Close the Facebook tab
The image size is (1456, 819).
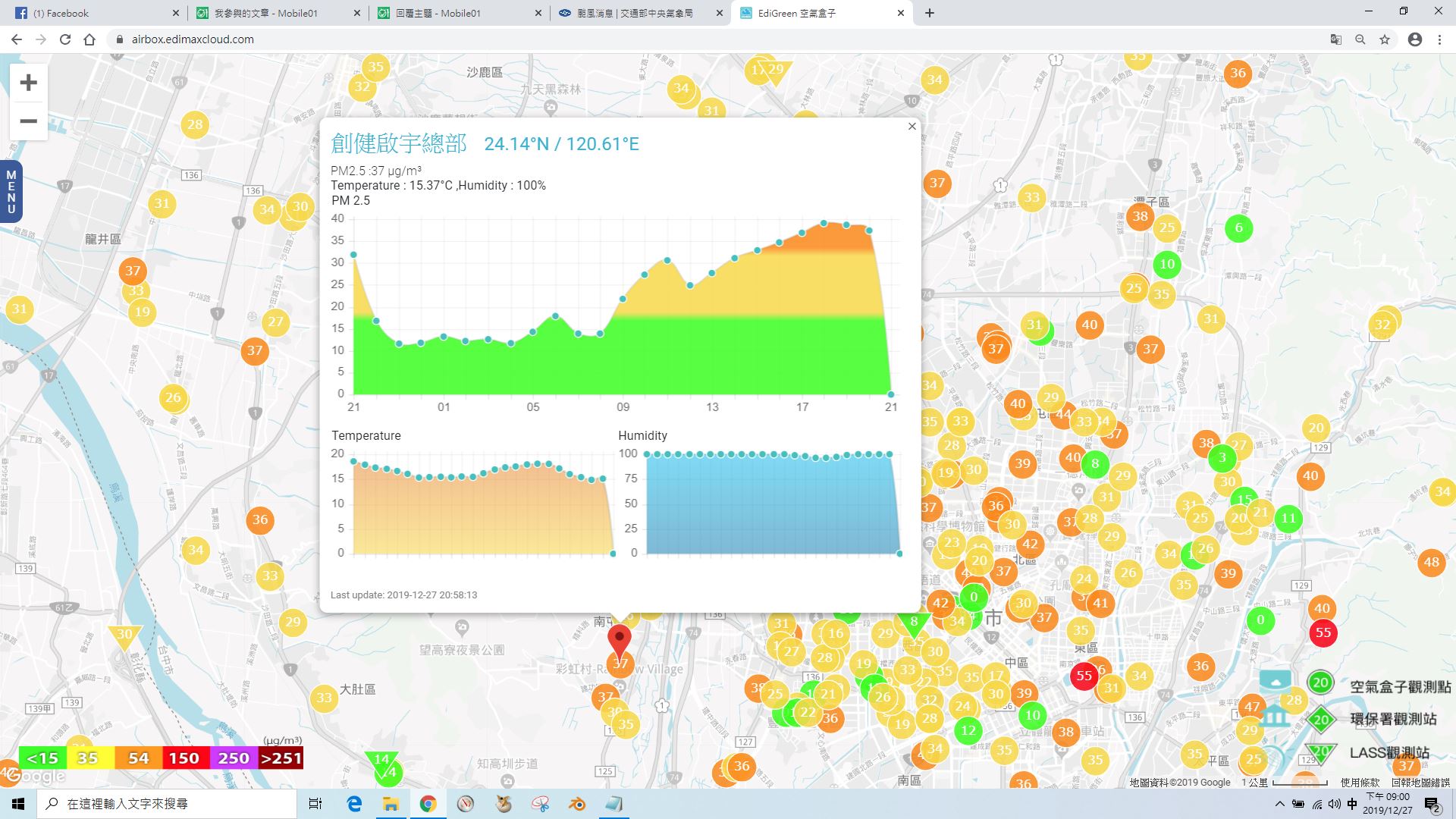[175, 13]
